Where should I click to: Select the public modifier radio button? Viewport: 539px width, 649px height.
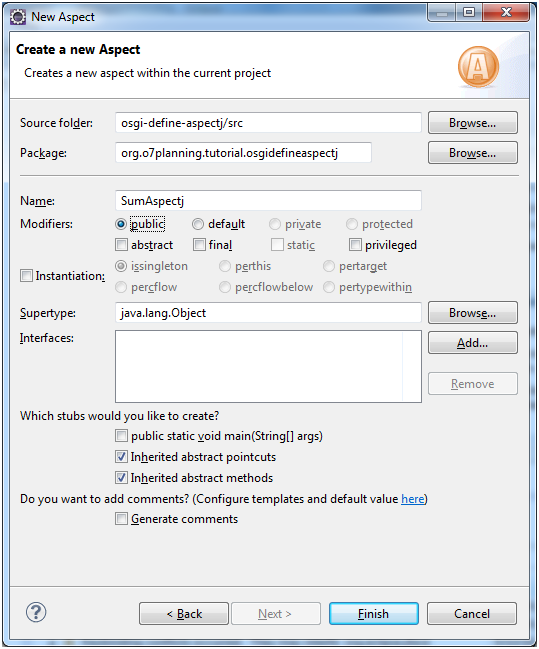(x=121, y=224)
